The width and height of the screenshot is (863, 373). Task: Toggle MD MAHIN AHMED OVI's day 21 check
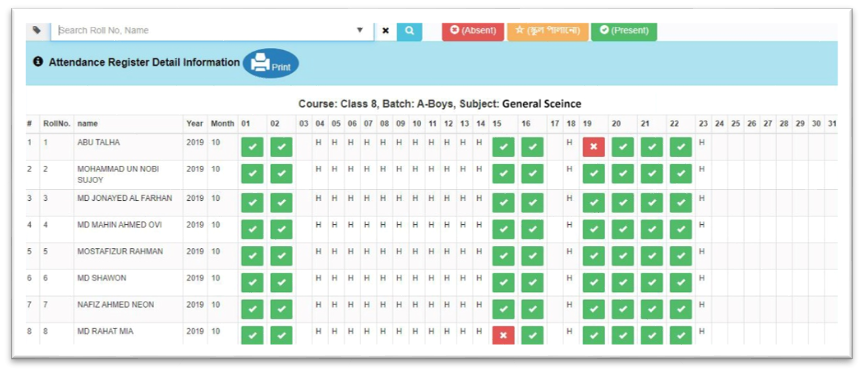click(x=652, y=230)
